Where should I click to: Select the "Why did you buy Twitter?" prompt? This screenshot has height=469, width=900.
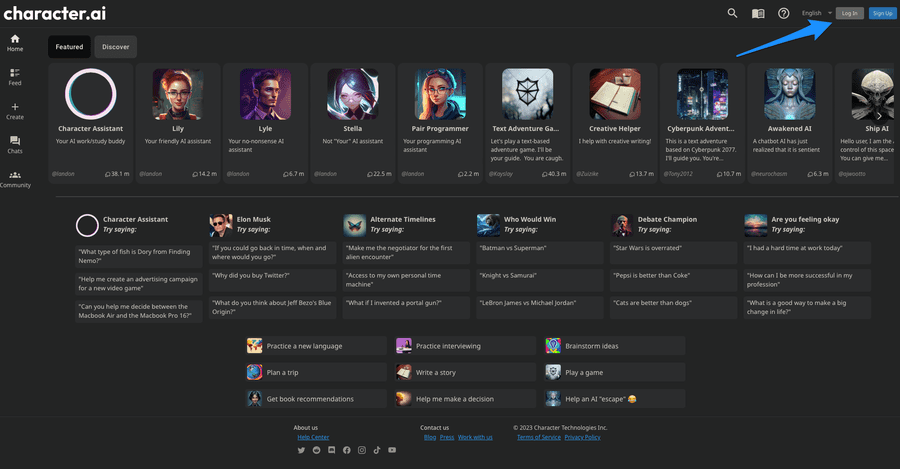[273, 280]
